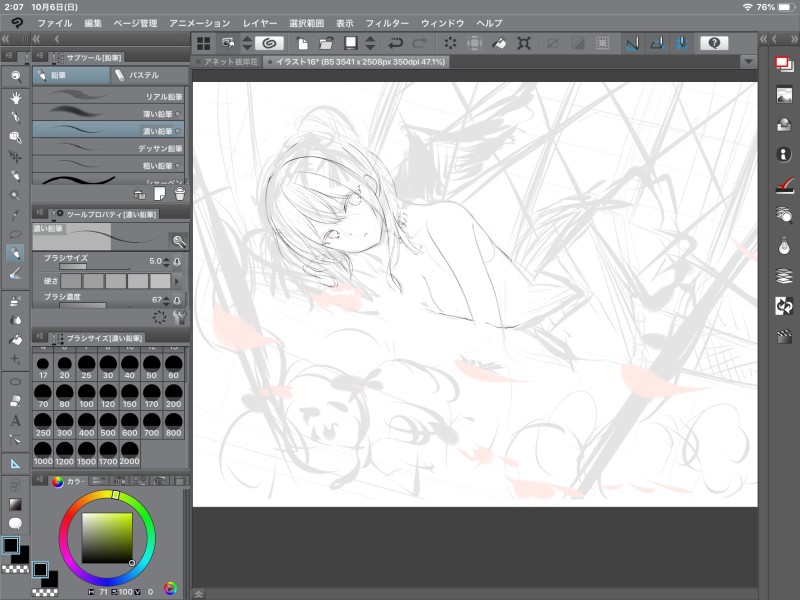The image size is (800, 600).
Task: Select the Text tool
Action: (x=16, y=420)
